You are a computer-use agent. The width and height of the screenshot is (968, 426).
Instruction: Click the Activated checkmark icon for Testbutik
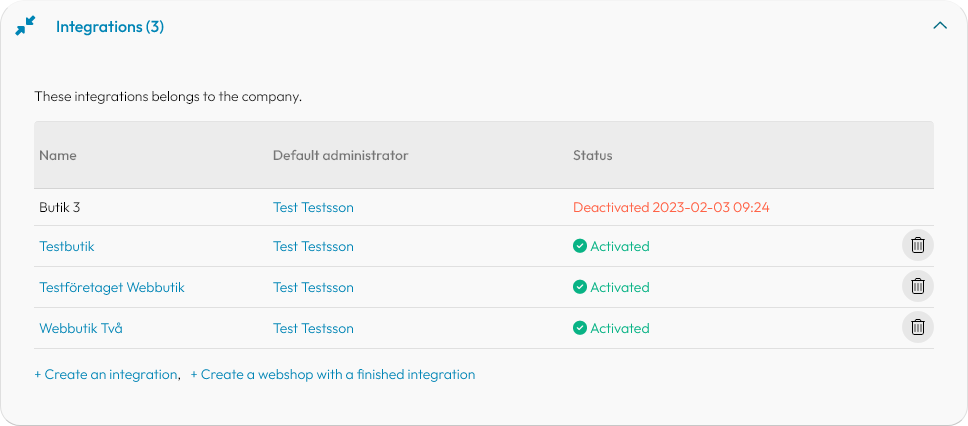pos(580,246)
